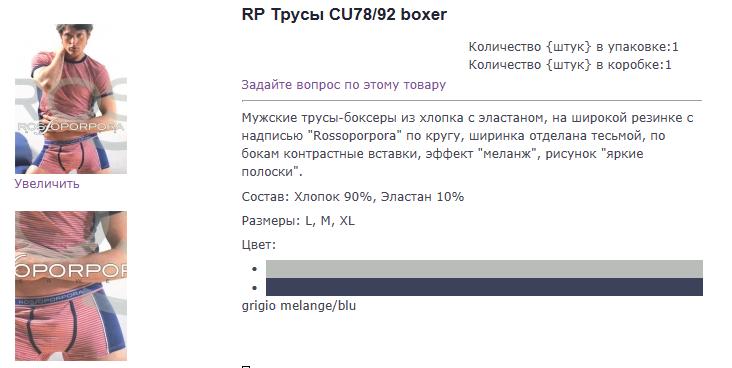Viewport: 732px width, 368px height.
Task: Click the bullet beside the navy swatch
Action: point(254,287)
